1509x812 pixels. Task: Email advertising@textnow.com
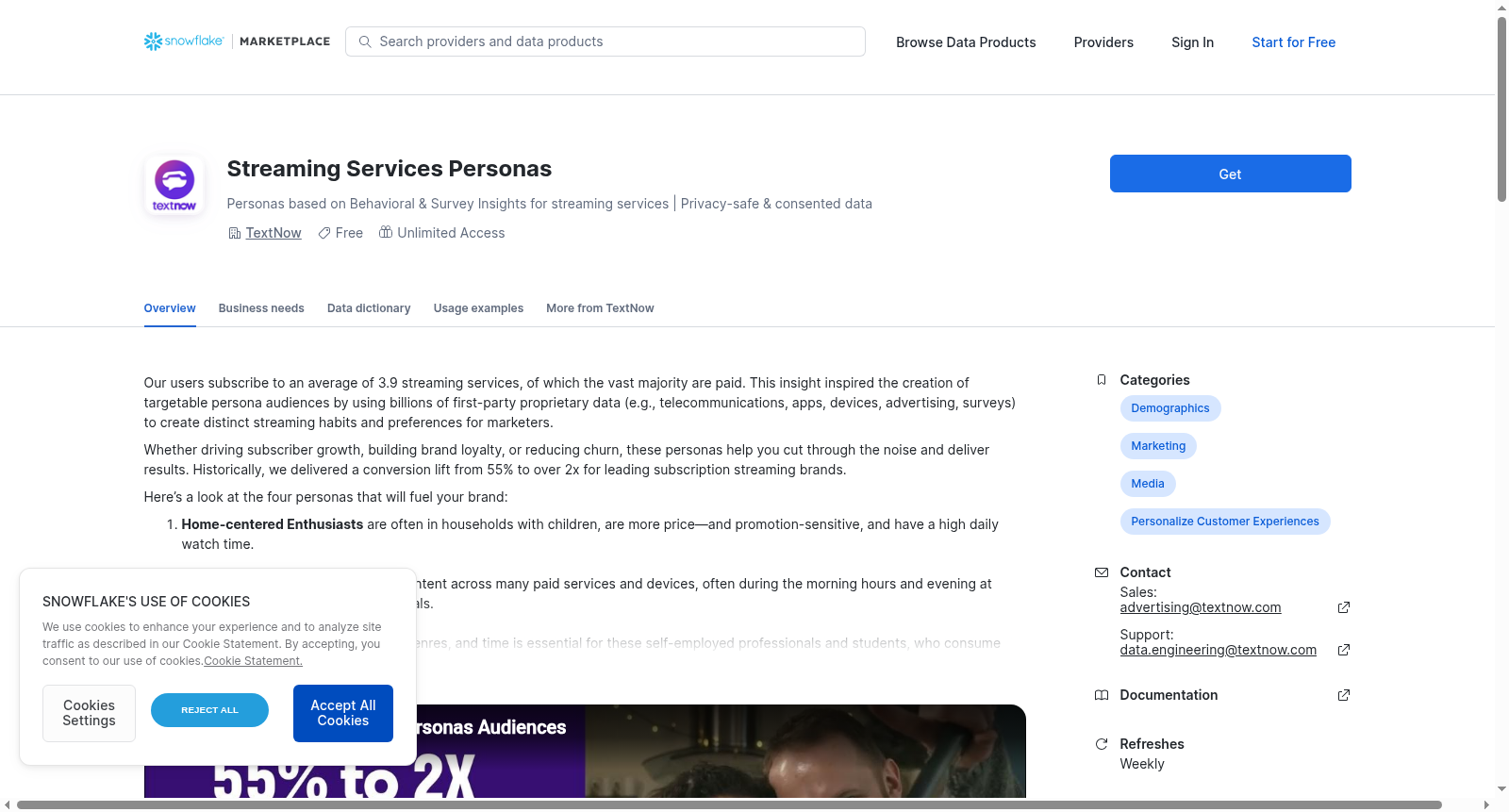click(1201, 607)
